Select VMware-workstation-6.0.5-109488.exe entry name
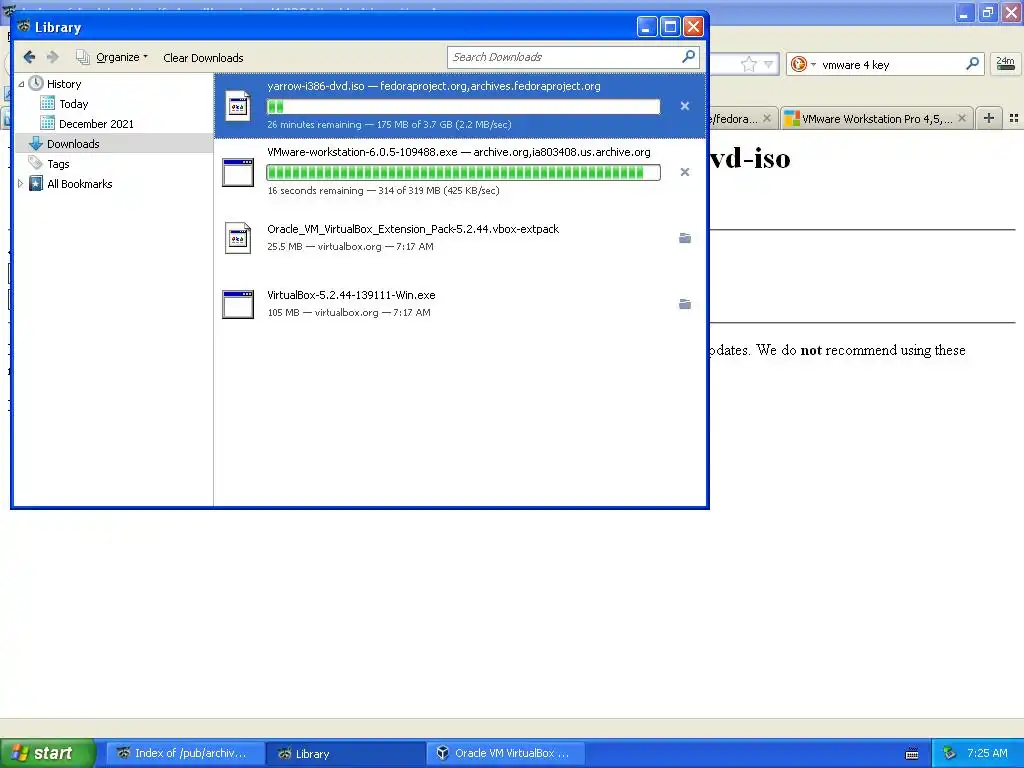The width and height of the screenshot is (1024, 768). point(362,152)
